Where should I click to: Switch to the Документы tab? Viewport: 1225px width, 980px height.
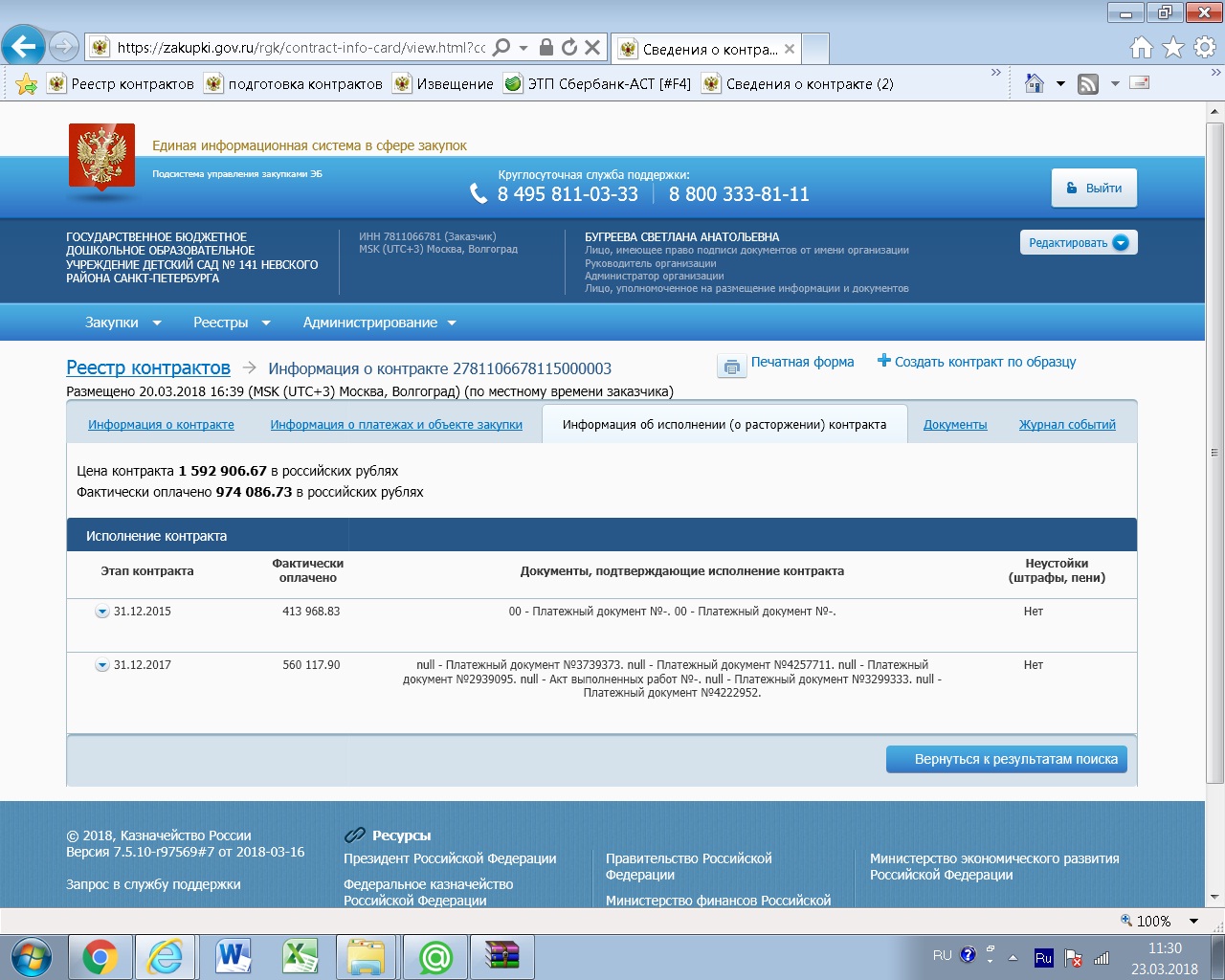pyautogui.click(x=955, y=424)
